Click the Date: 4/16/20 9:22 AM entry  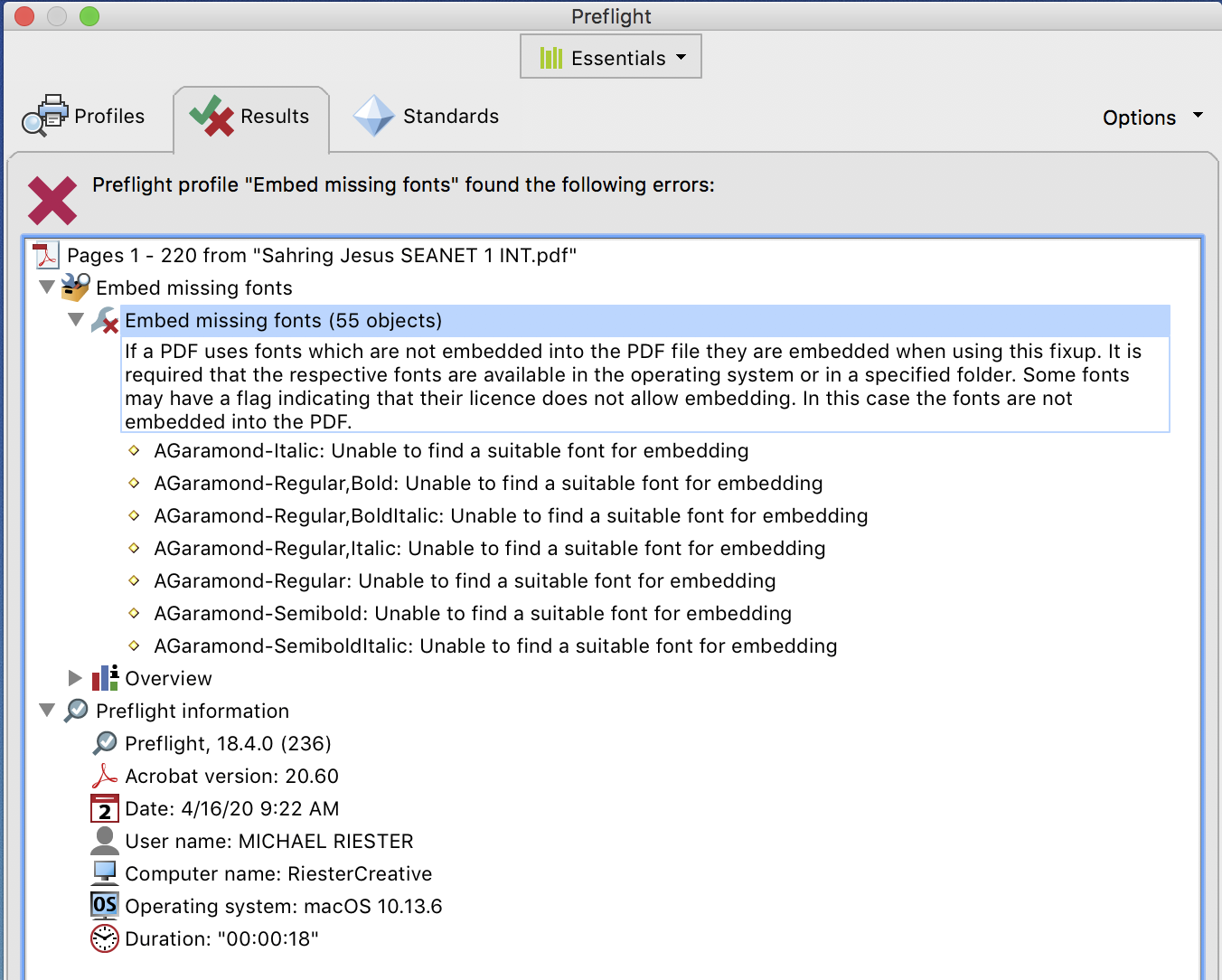click(x=232, y=808)
